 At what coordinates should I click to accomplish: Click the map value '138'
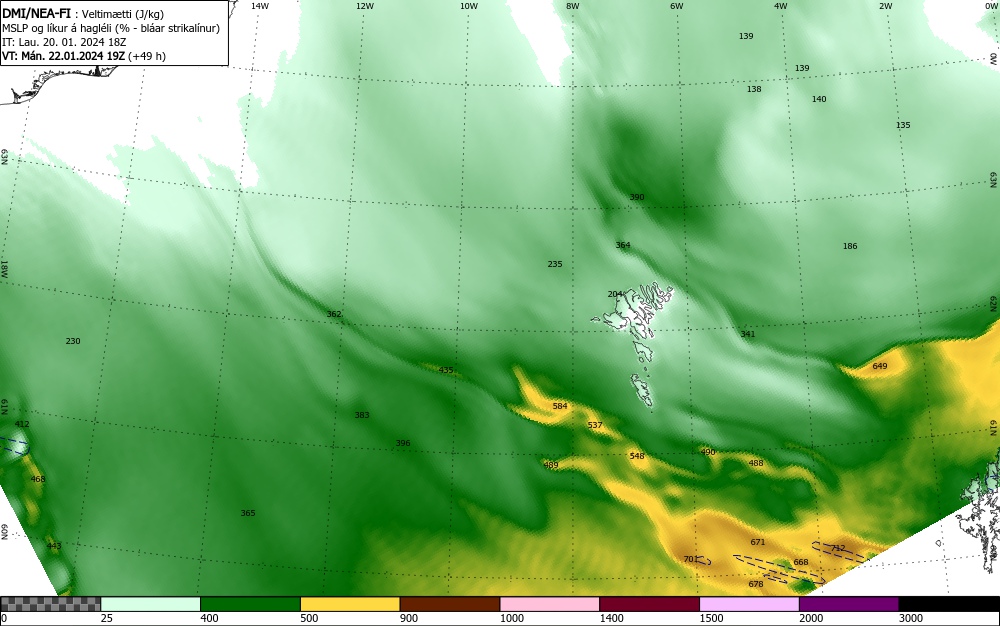point(754,89)
